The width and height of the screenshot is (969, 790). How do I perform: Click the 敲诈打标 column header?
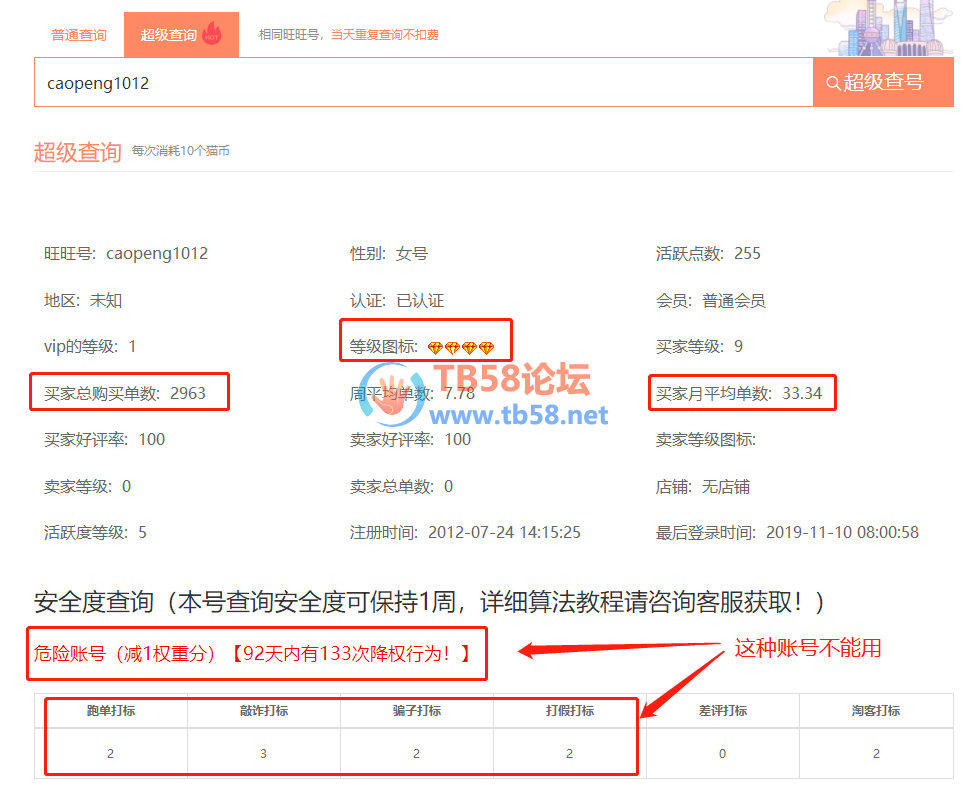(x=263, y=711)
